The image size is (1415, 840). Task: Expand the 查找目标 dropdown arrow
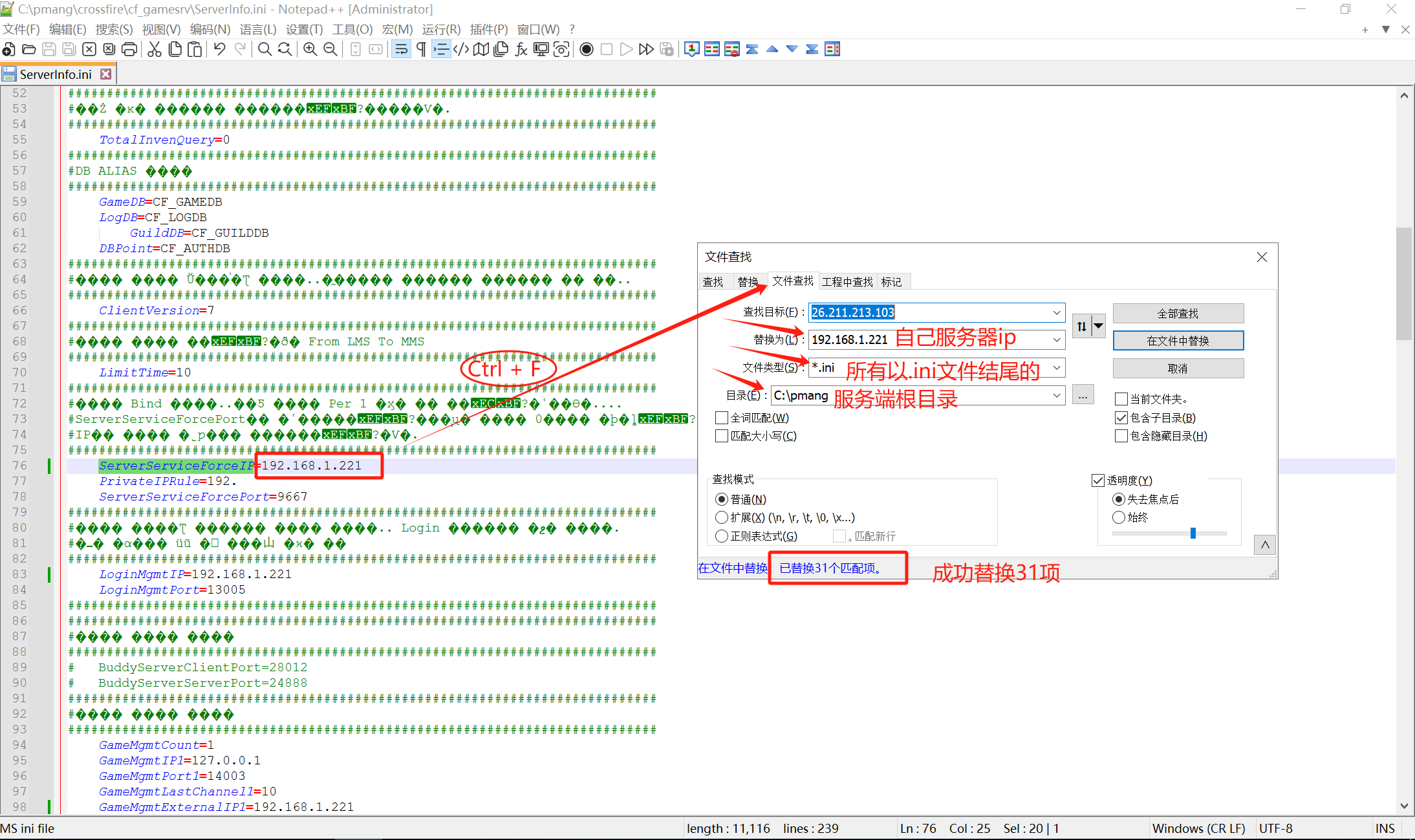1056,312
